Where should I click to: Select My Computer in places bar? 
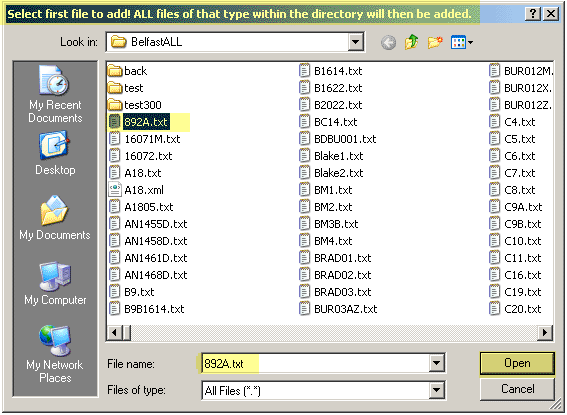[x=55, y=283]
